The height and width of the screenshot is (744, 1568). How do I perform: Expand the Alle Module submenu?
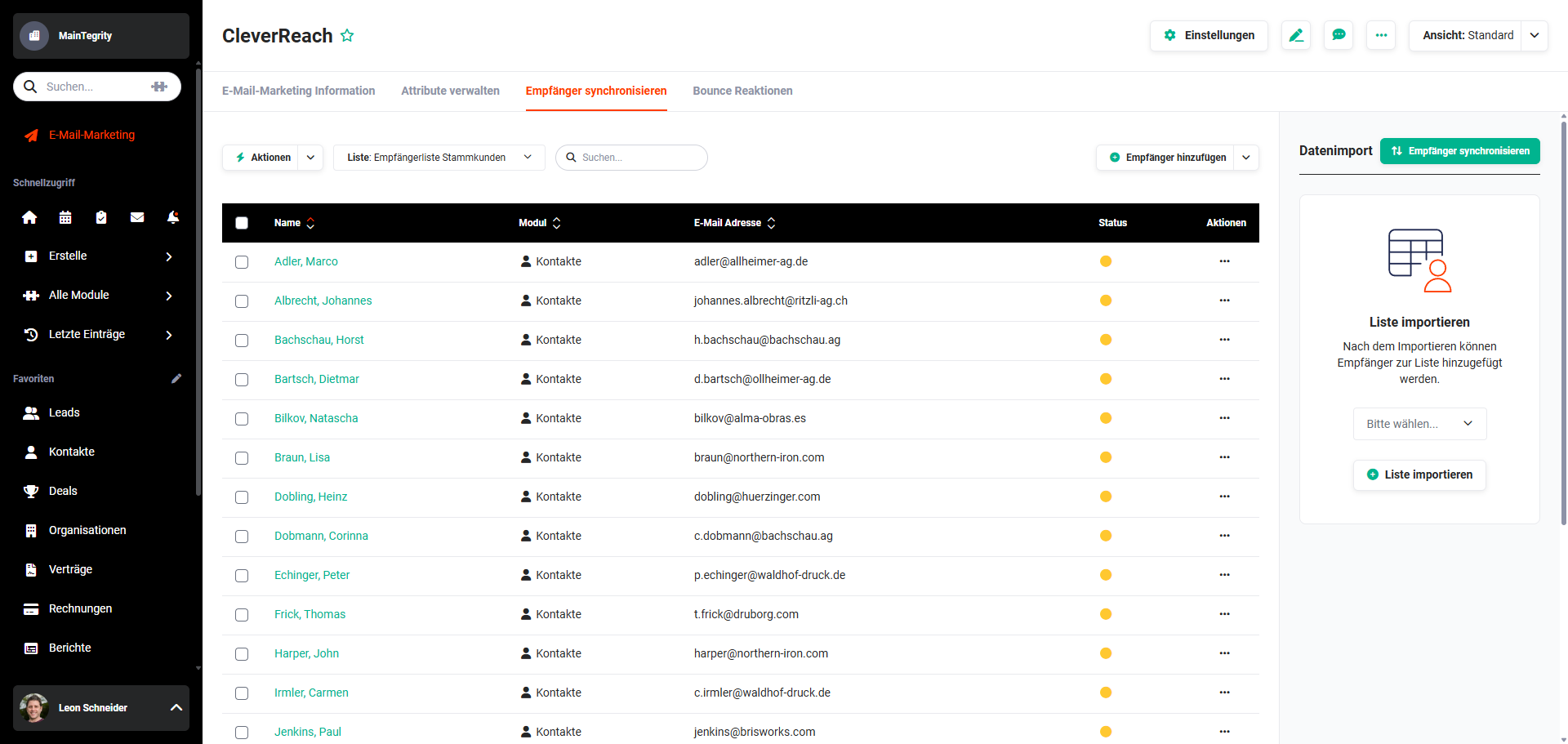(169, 296)
